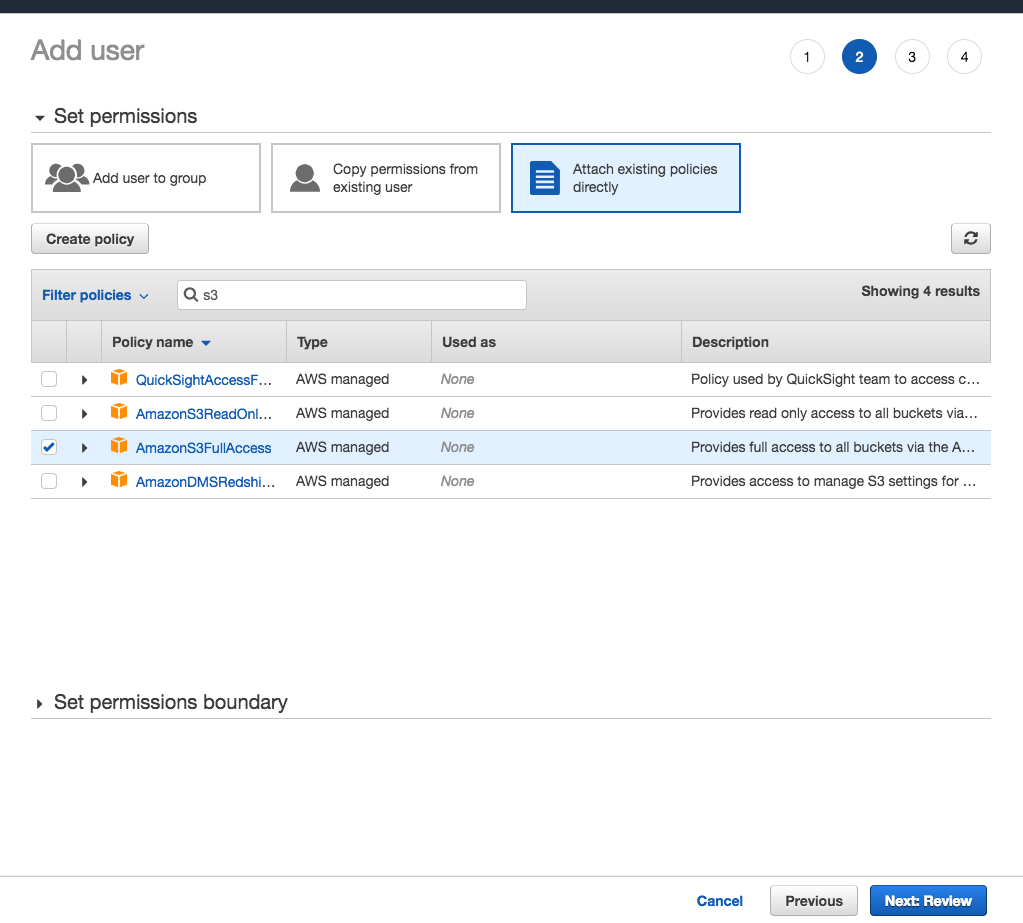Click the orange box icon beside AmazonS3ReadOnl…
The width and height of the screenshot is (1023, 923).
[x=119, y=412]
